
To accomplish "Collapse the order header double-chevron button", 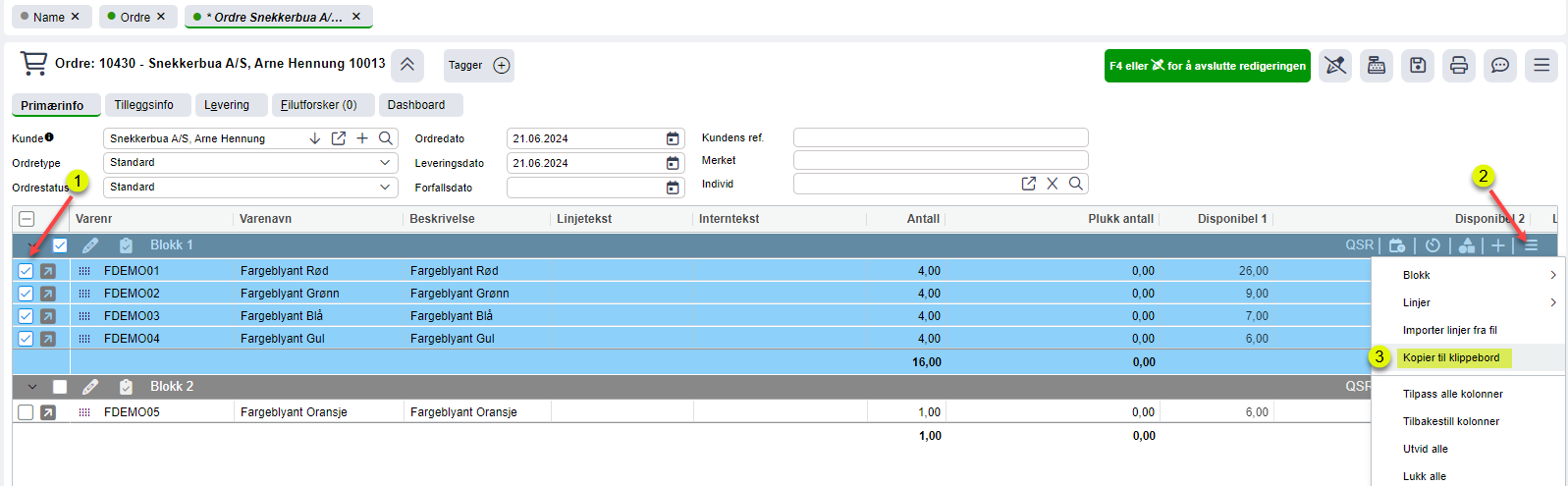I will [x=407, y=66].
